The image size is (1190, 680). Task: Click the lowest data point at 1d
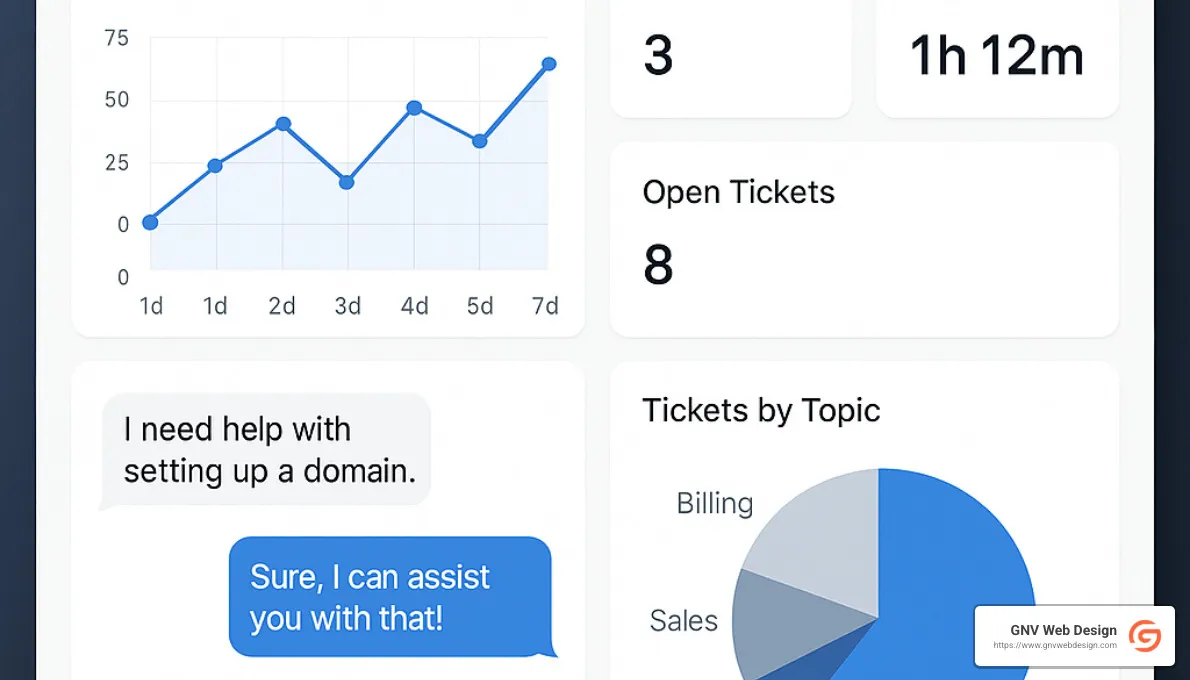[x=149, y=222]
